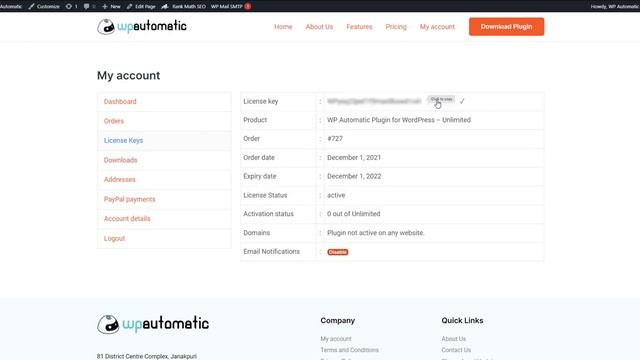The height and width of the screenshot is (360, 640).
Task: Click the wpautomatic header logo
Action: (x=142, y=27)
